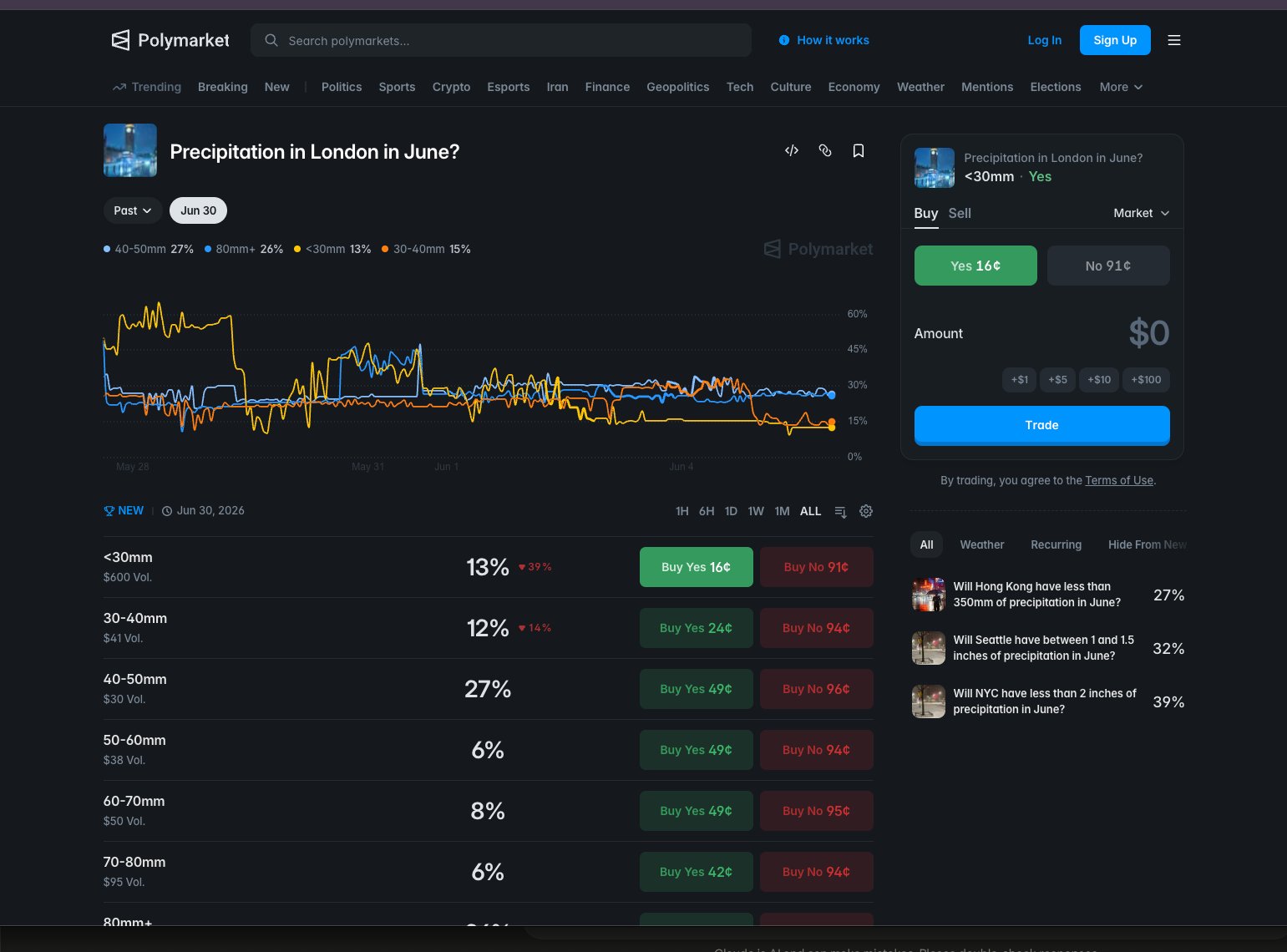Add $1 to the amount
This screenshot has height=952, width=1287.
click(1020, 380)
